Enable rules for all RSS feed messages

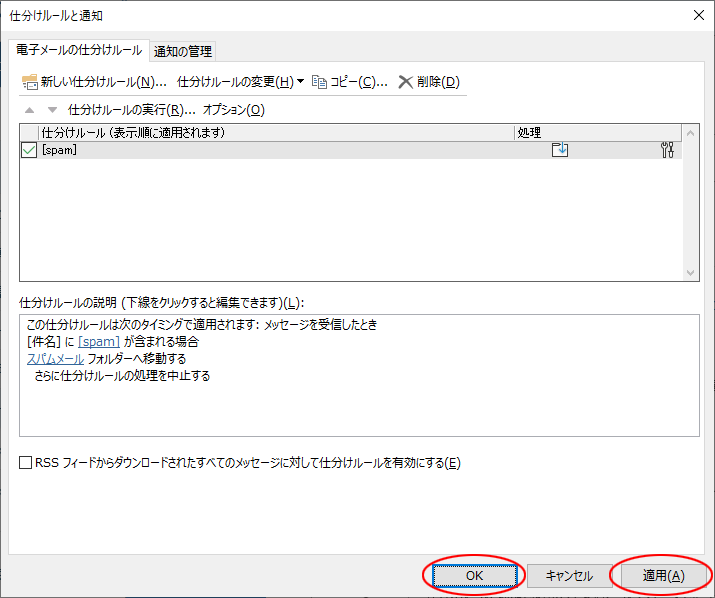pyautogui.click(x=26, y=463)
